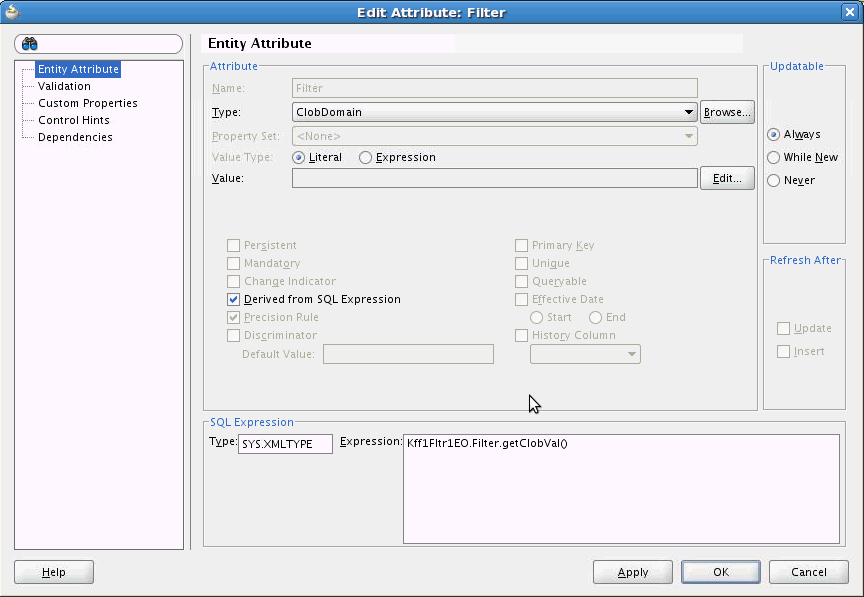Click the Default Value field
The image size is (864, 597).
[x=408, y=354]
